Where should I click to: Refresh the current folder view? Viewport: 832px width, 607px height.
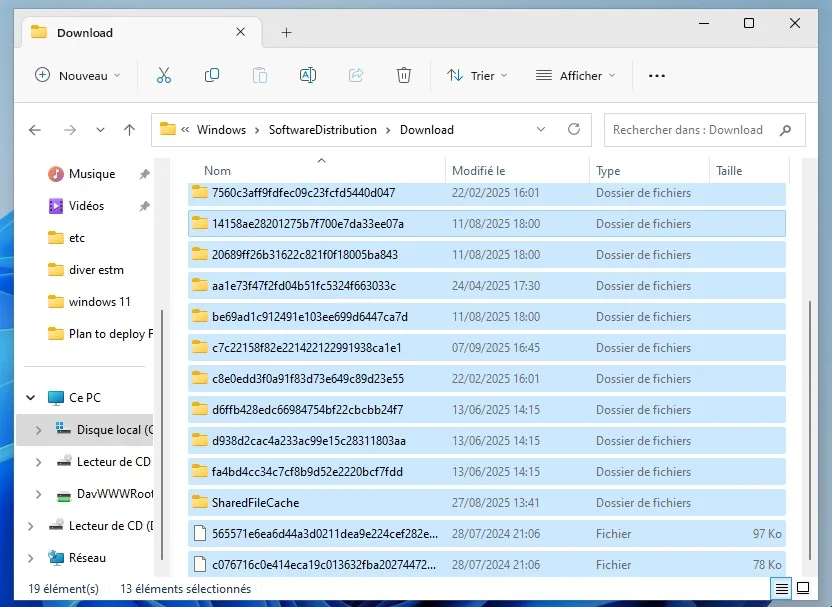573,130
